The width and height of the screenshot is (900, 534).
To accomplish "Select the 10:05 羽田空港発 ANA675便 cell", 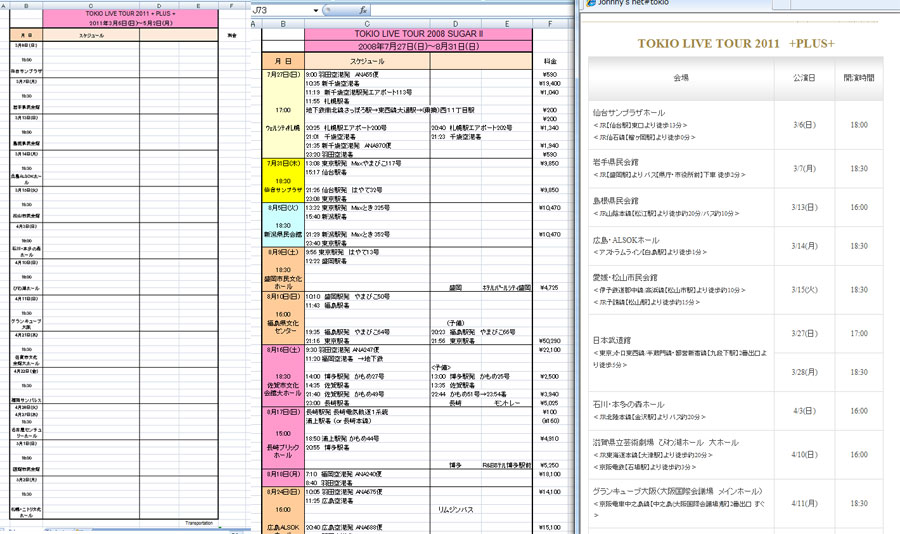I will click(367, 492).
